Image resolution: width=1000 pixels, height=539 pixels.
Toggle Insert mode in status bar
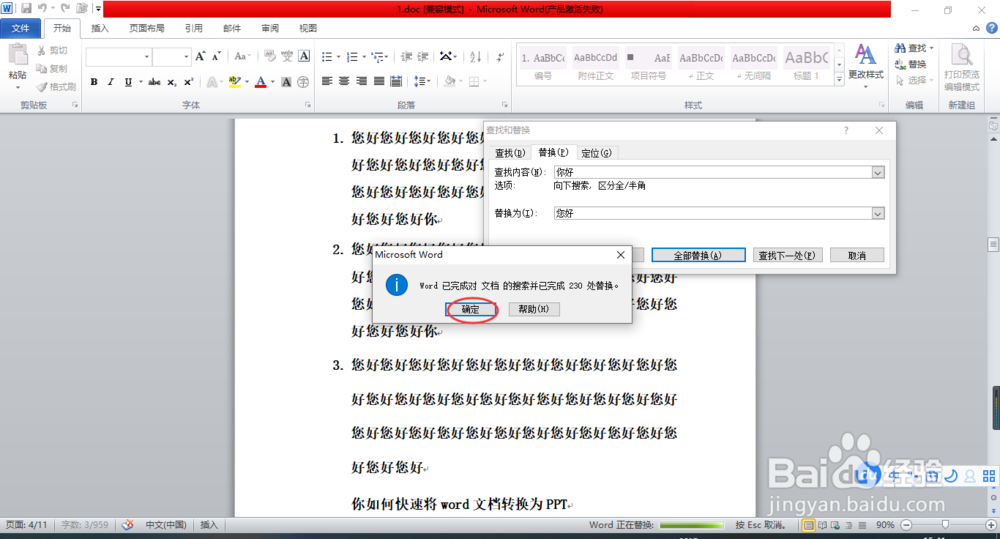209,525
